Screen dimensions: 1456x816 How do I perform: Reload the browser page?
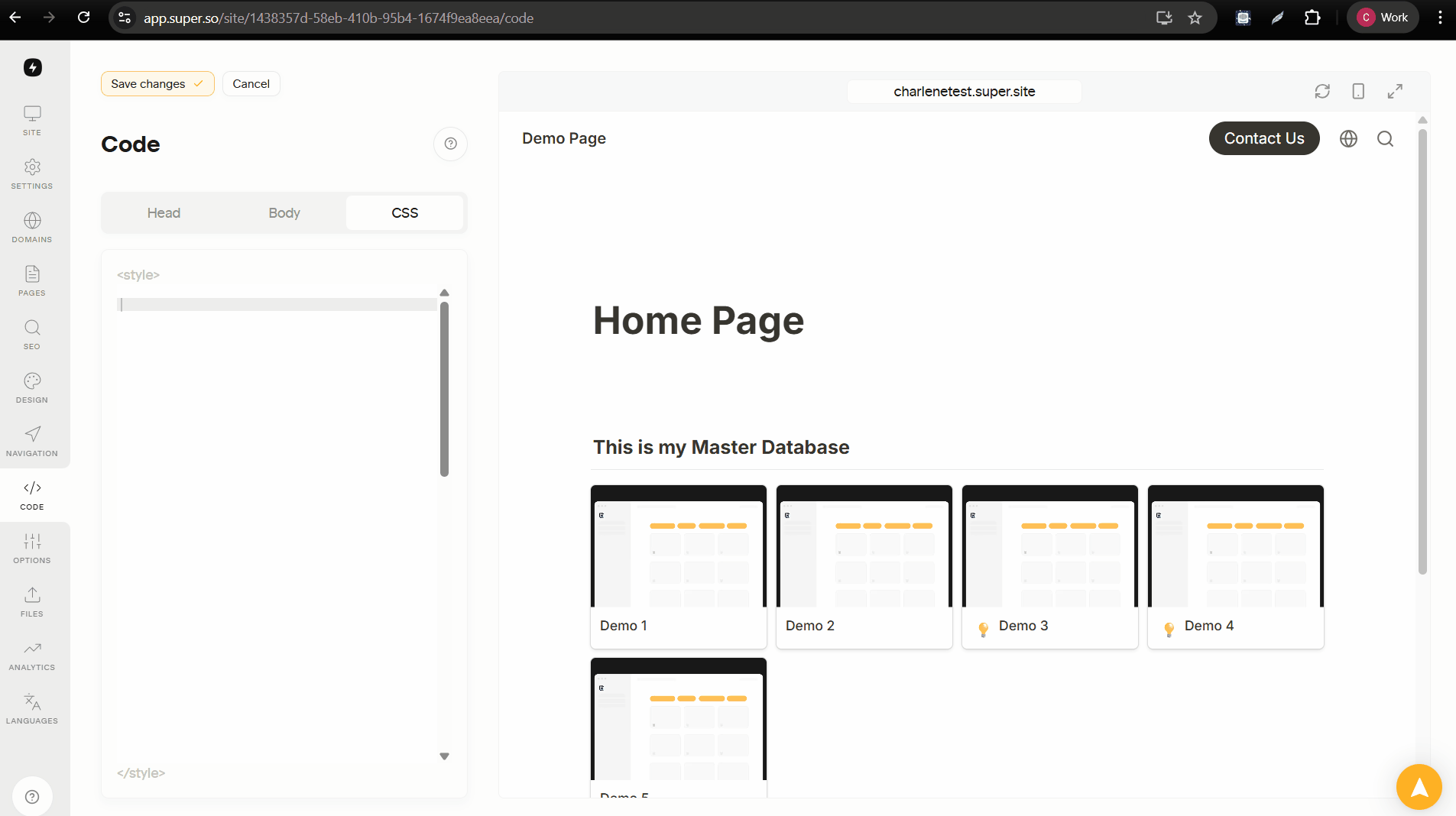[x=84, y=18]
